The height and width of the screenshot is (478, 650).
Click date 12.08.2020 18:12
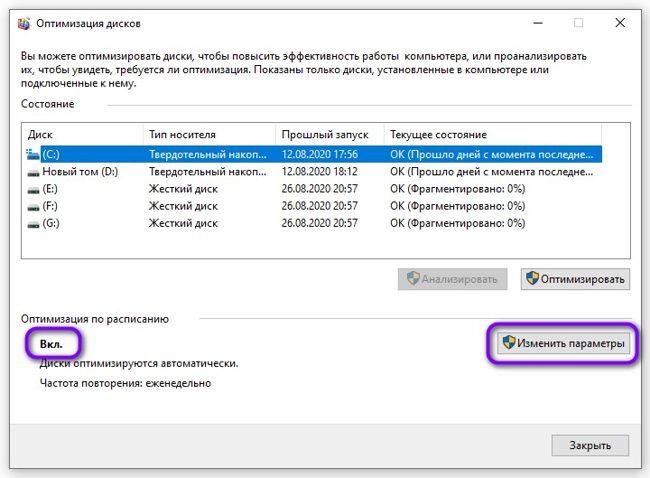coord(319,172)
